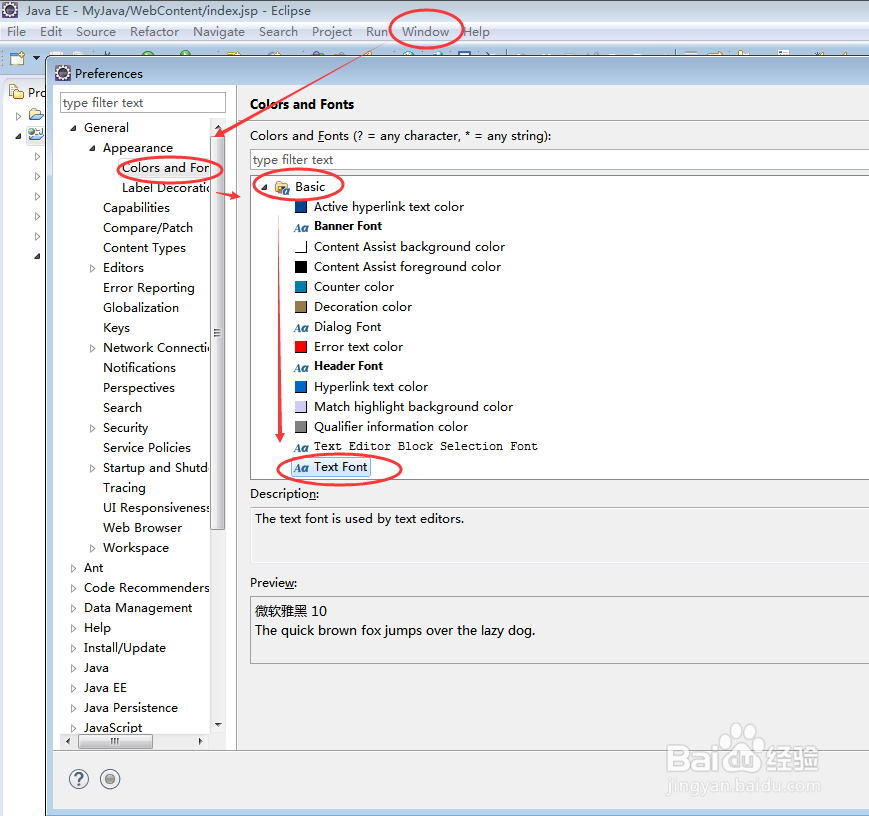The image size is (869, 816).
Task: Expand the Java tree node
Action: click(73, 669)
